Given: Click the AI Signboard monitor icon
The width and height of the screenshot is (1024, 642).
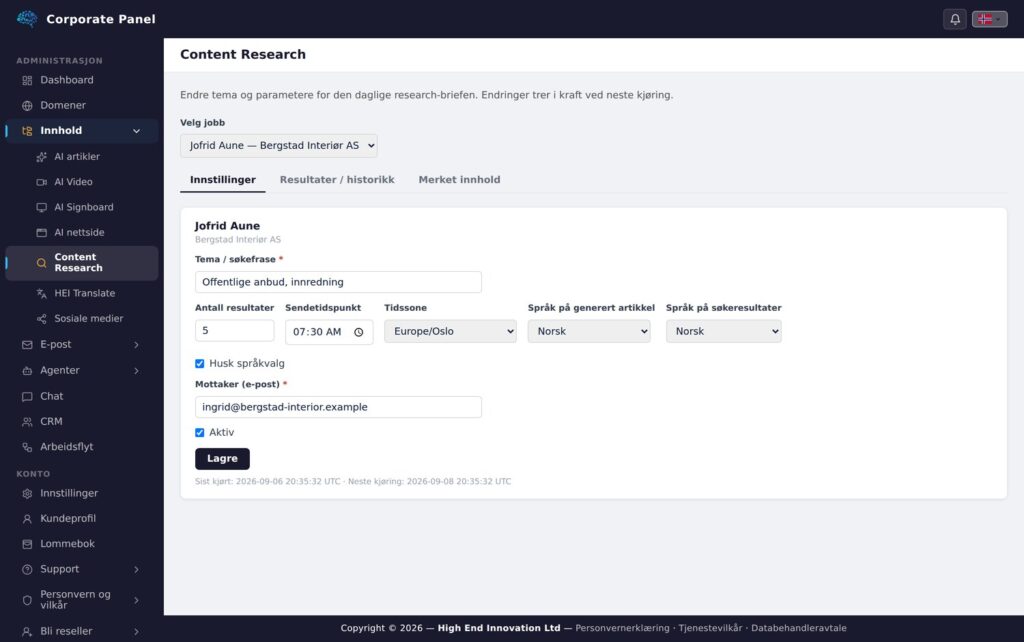Looking at the screenshot, I should click(x=42, y=208).
